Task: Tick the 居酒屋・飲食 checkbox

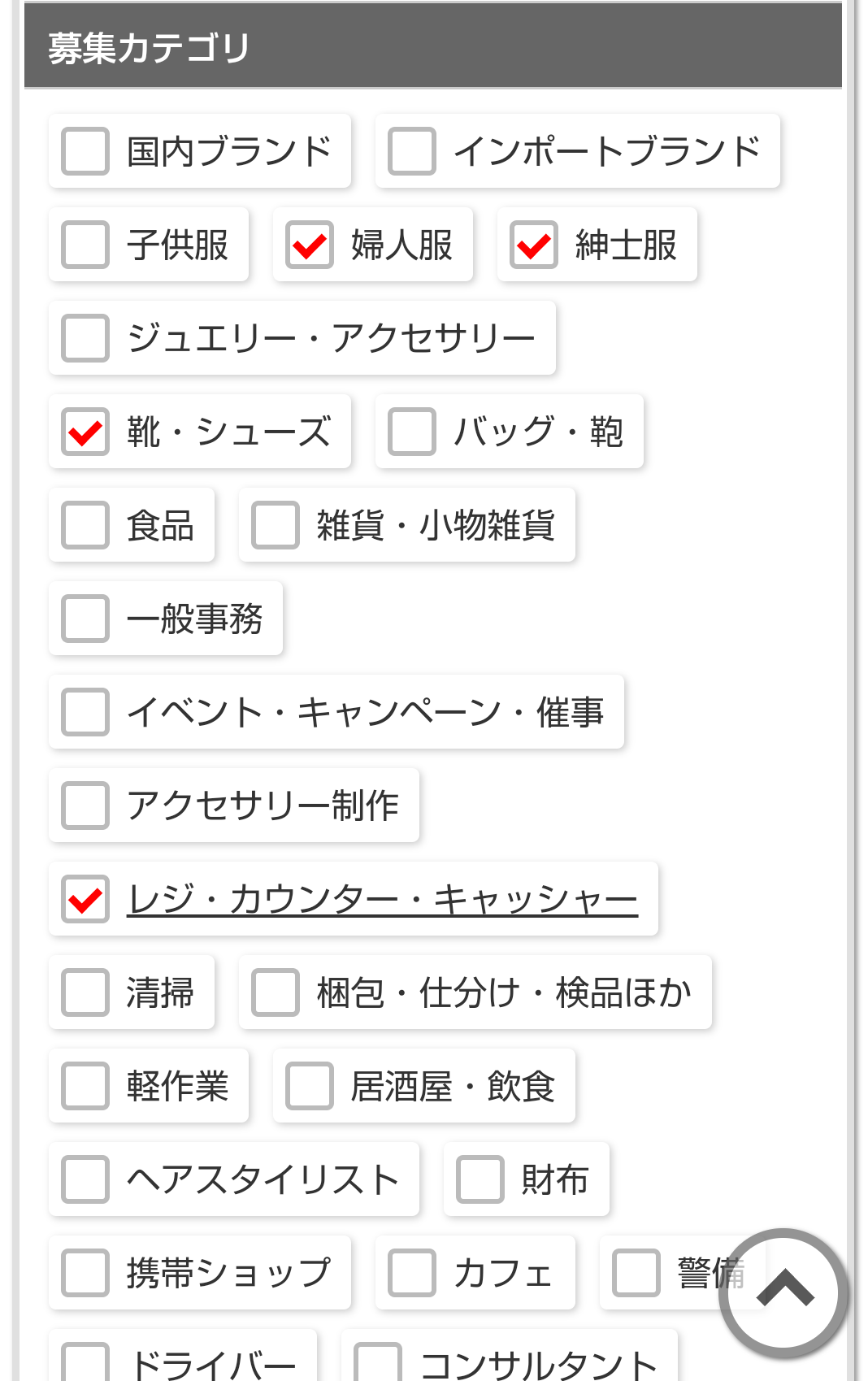Action: pos(310,1086)
